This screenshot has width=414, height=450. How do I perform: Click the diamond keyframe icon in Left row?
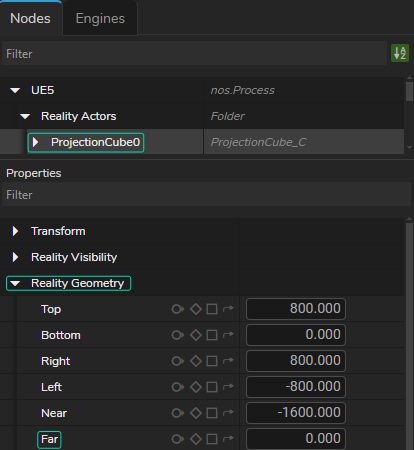196,387
